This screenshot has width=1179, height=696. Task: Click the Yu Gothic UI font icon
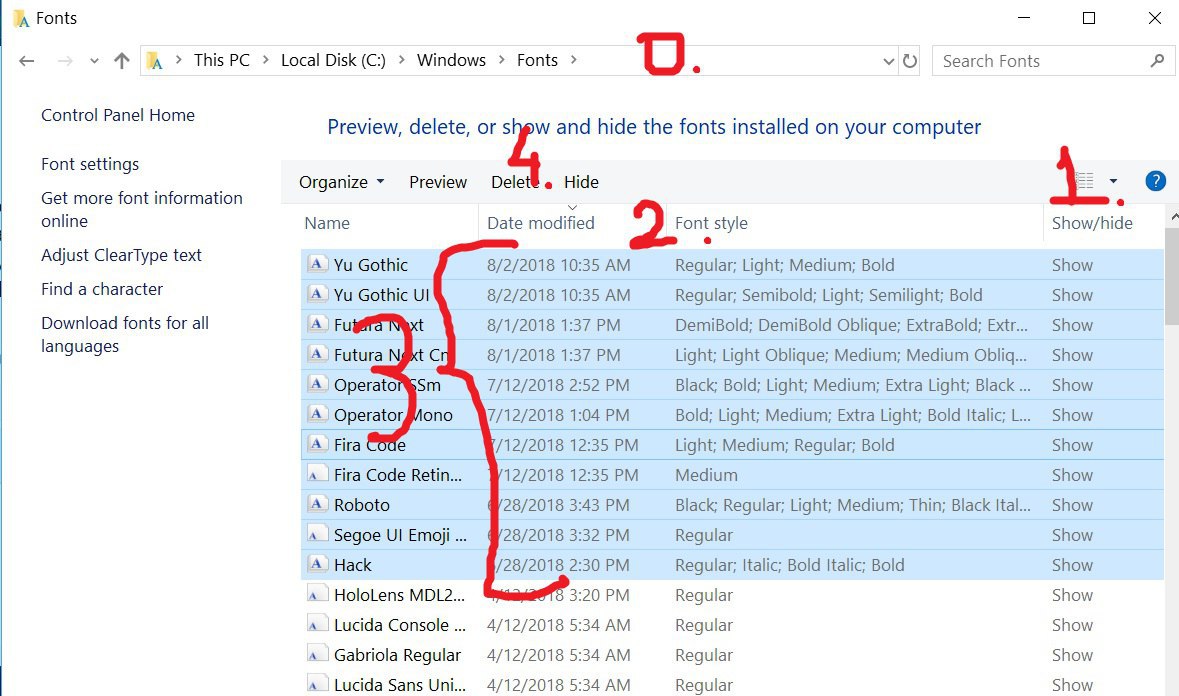pyautogui.click(x=317, y=294)
